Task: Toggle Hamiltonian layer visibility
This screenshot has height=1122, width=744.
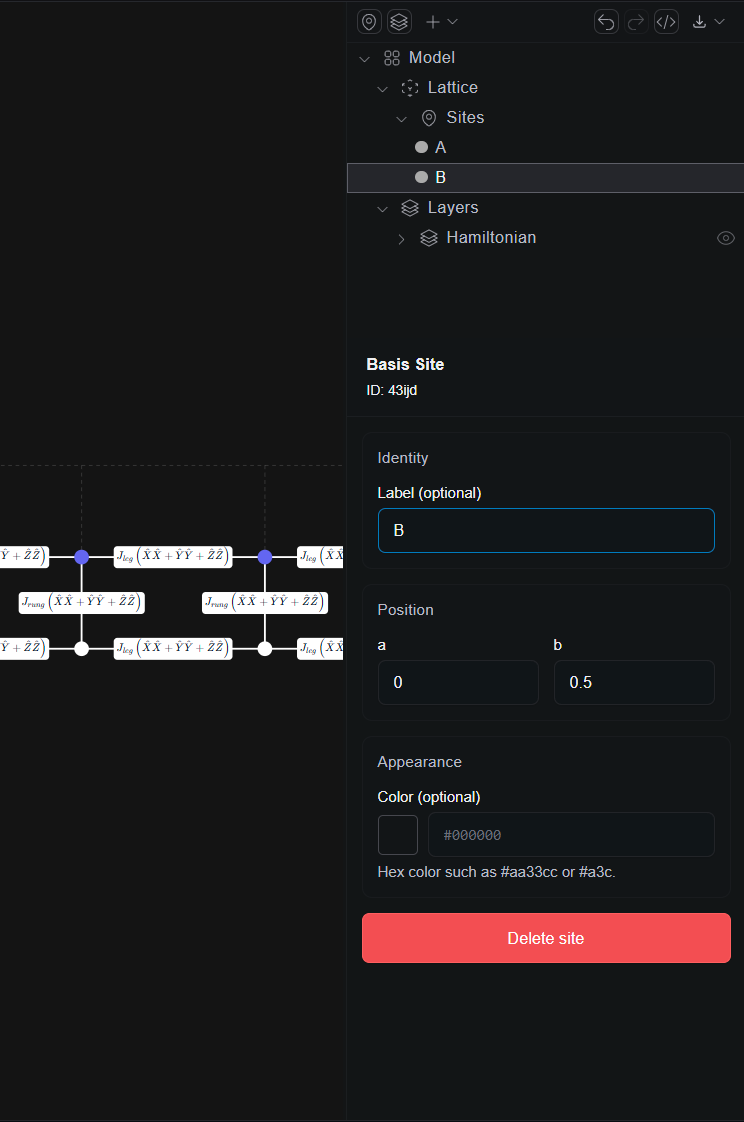Action: [x=725, y=238]
